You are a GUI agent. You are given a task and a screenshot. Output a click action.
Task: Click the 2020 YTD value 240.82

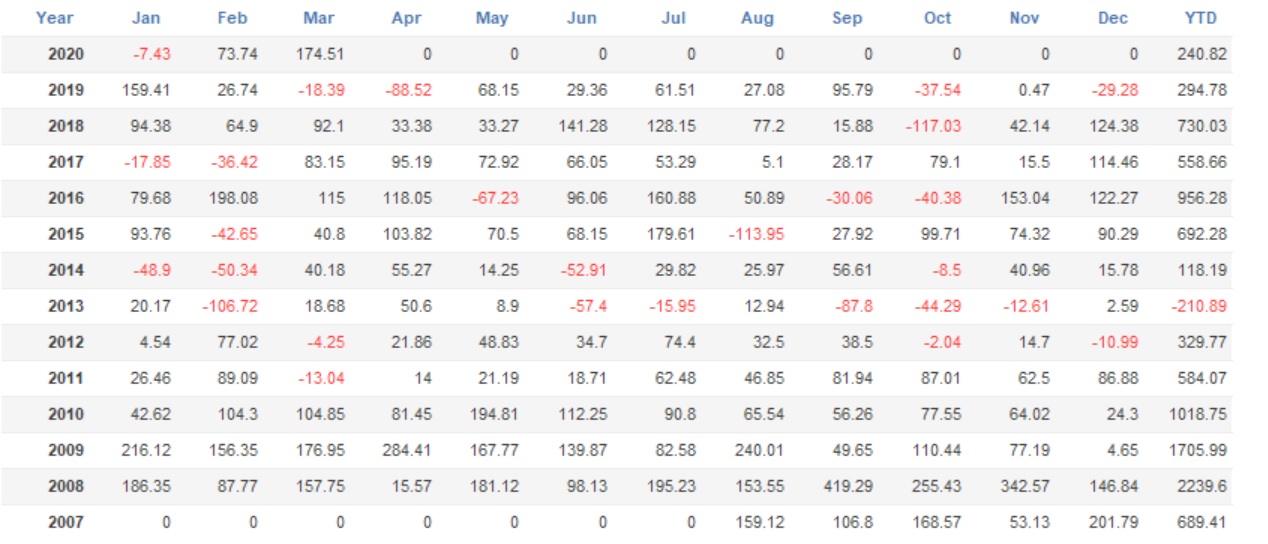(x=1202, y=55)
